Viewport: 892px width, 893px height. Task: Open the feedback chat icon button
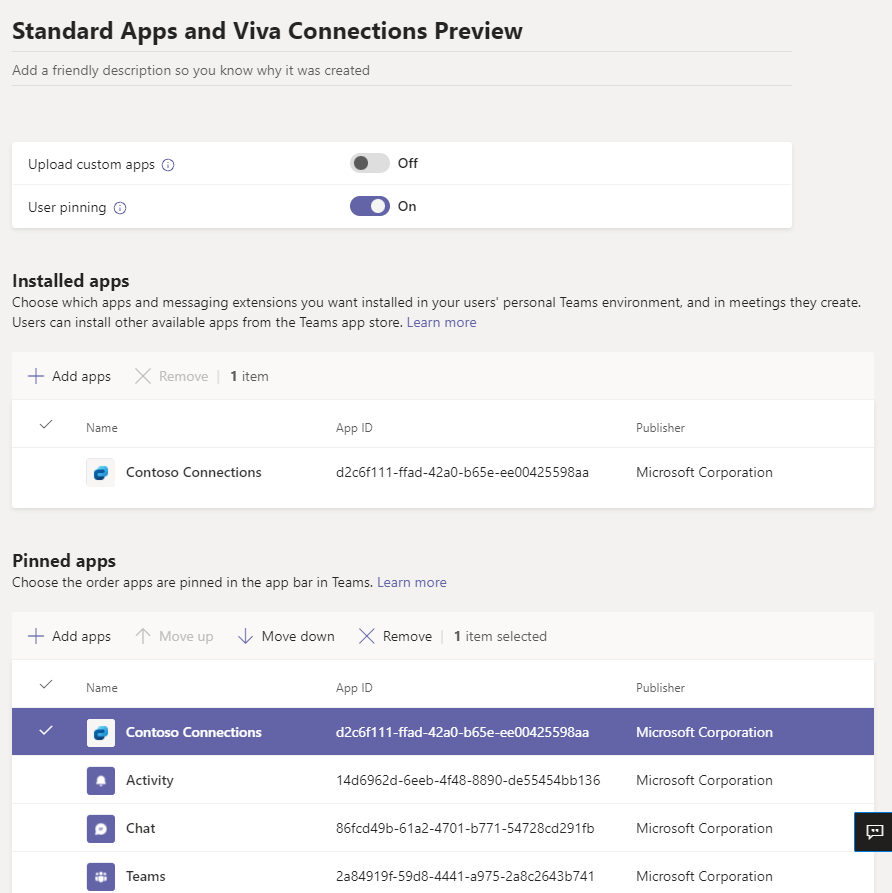873,831
